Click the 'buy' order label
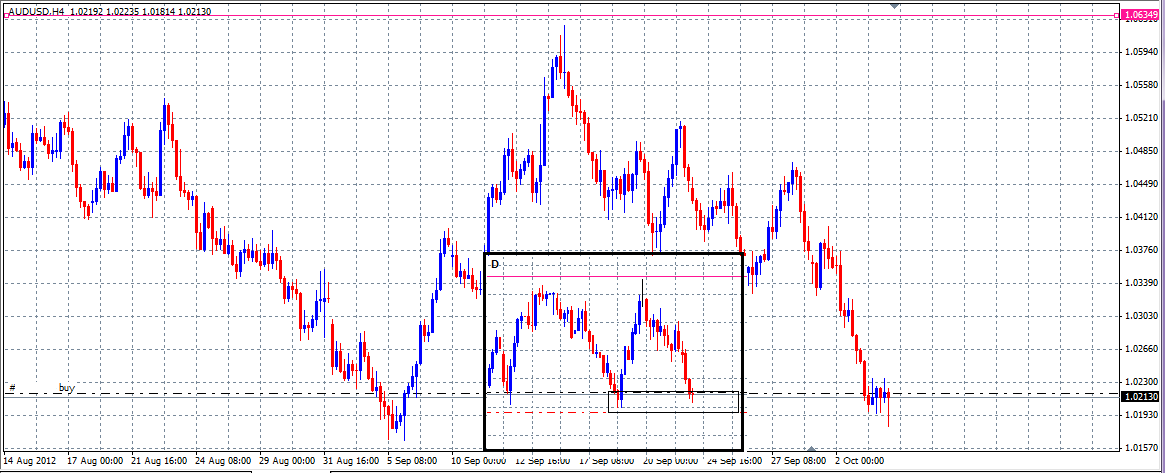Screen dimensions: 1165x473 (67, 387)
